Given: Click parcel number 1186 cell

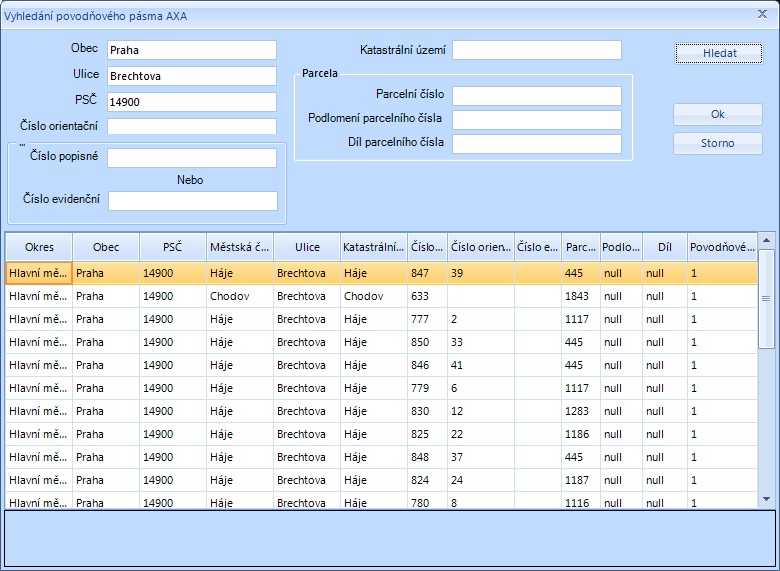Looking at the screenshot, I should [x=581, y=434].
